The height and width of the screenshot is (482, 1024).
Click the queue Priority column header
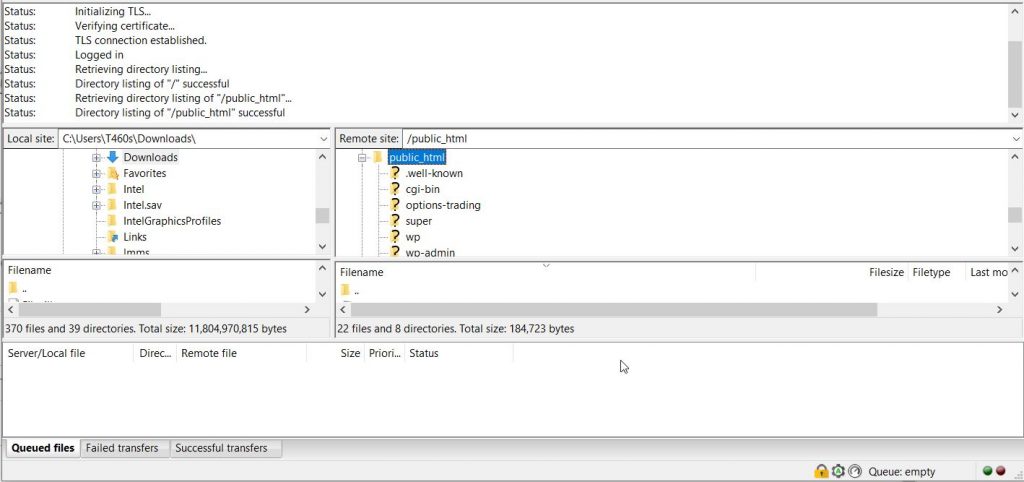pyautogui.click(x=384, y=353)
